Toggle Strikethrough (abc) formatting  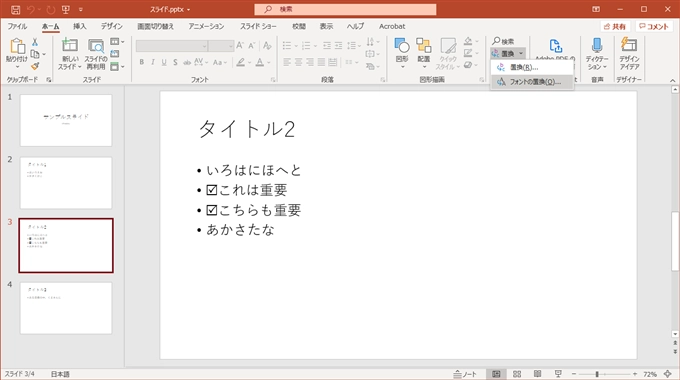point(187,62)
